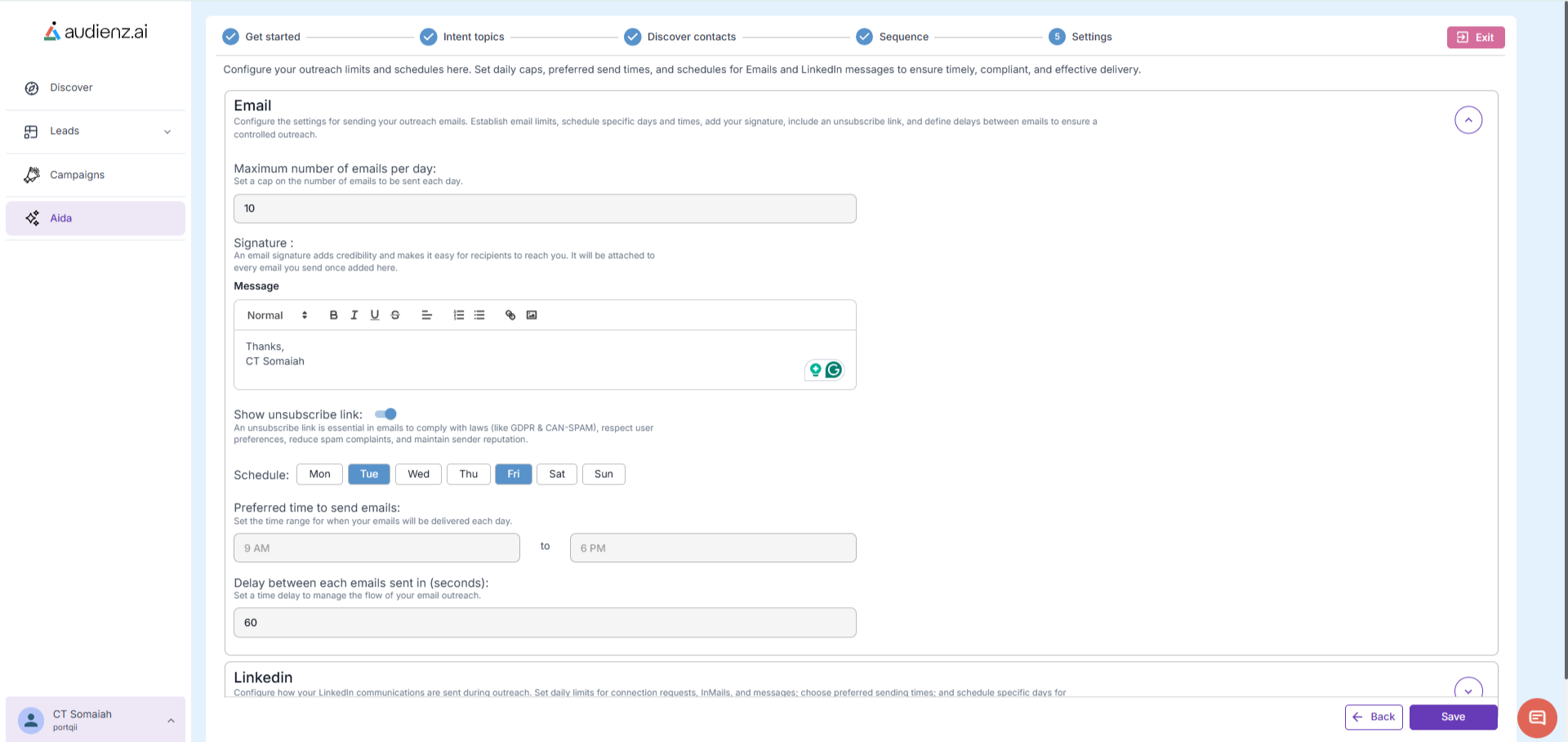Image resolution: width=1568 pixels, height=742 pixels.
Task: Click the Campaigns megaphone icon
Action: click(32, 175)
